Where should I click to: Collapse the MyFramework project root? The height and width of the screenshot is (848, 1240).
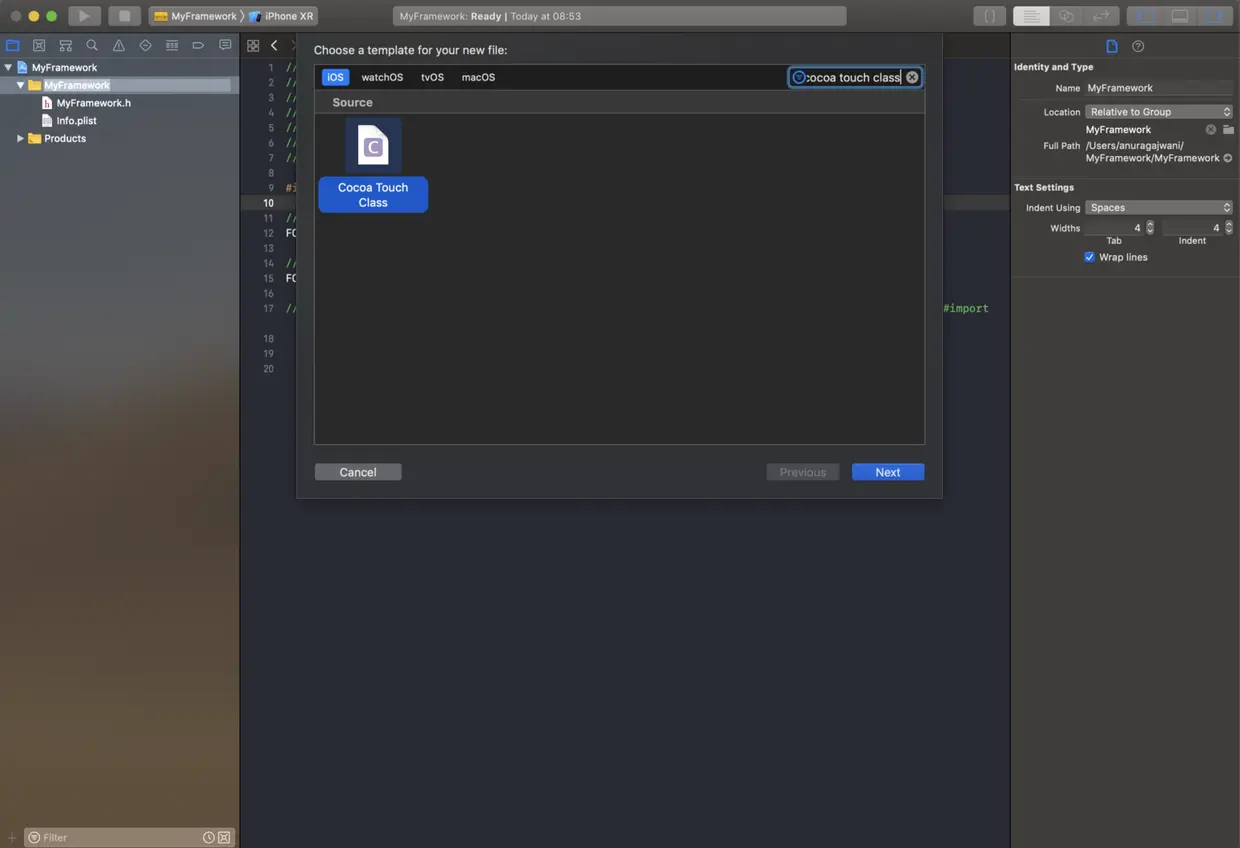[x=9, y=68]
